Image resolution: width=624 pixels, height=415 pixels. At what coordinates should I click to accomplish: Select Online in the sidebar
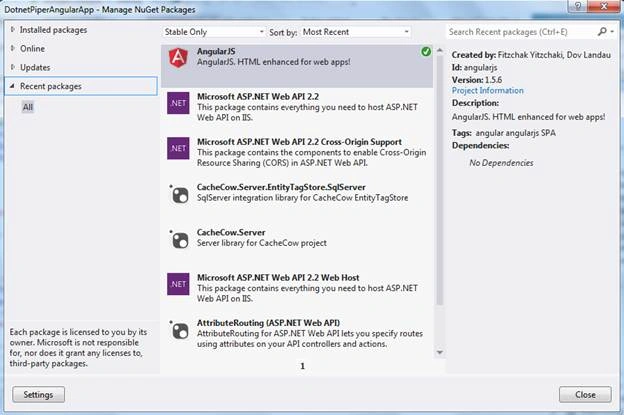tap(32, 49)
